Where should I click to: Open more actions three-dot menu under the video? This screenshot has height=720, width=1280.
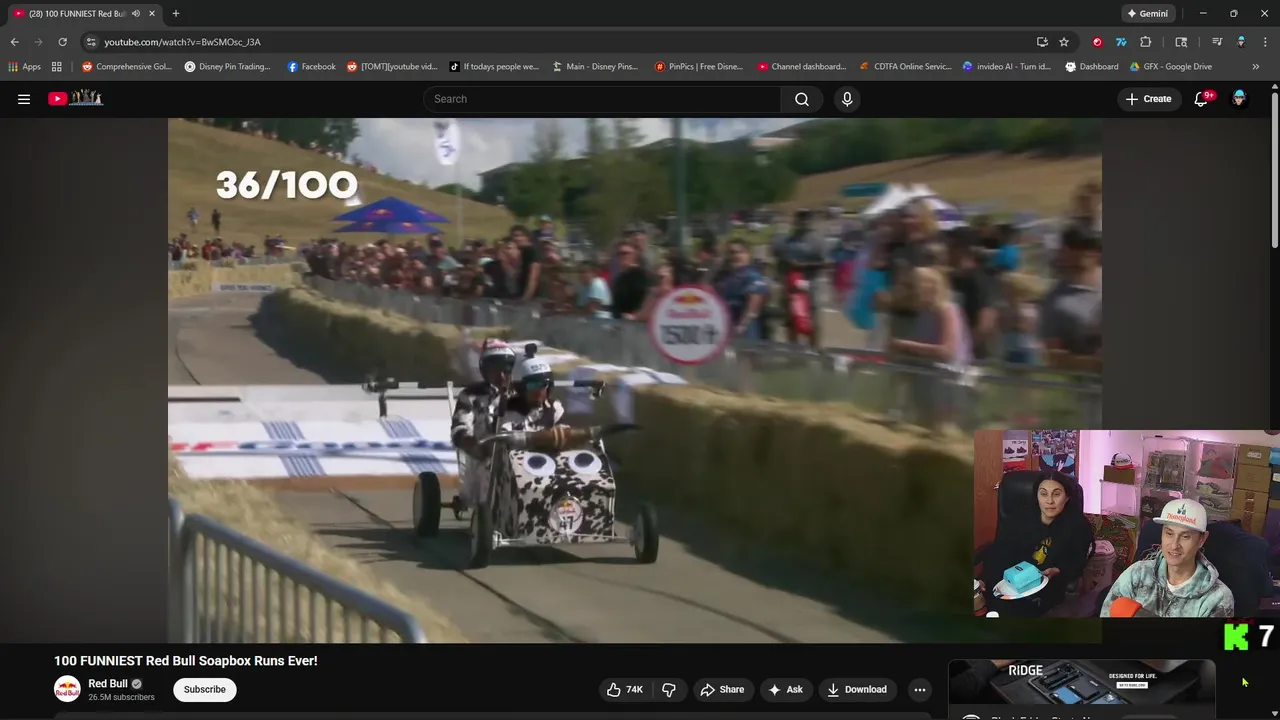coord(920,689)
